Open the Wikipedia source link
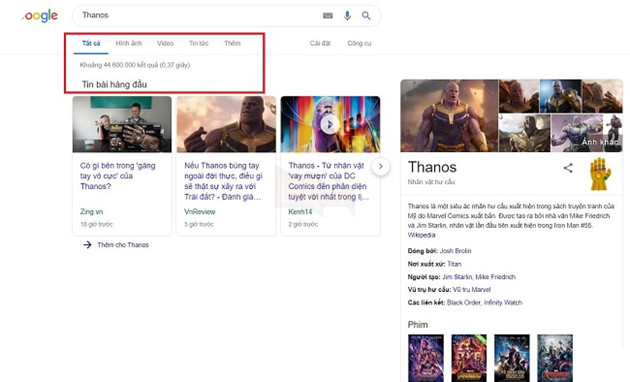This screenshot has width=630, height=382. pos(421,235)
